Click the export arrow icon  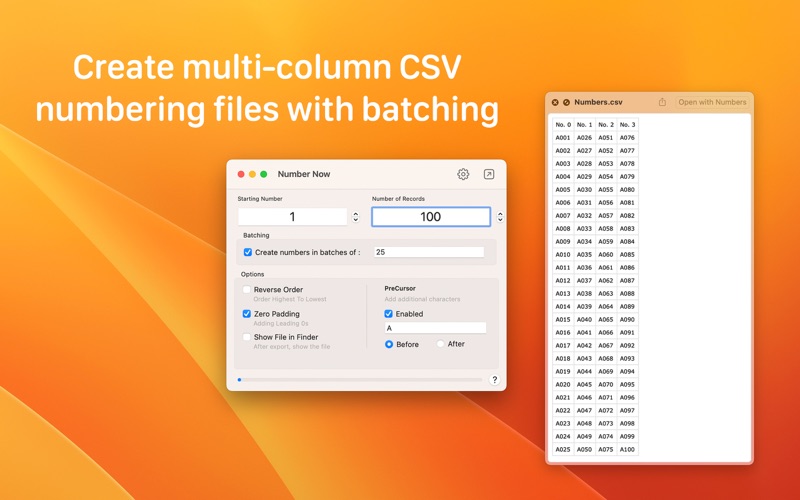489,174
